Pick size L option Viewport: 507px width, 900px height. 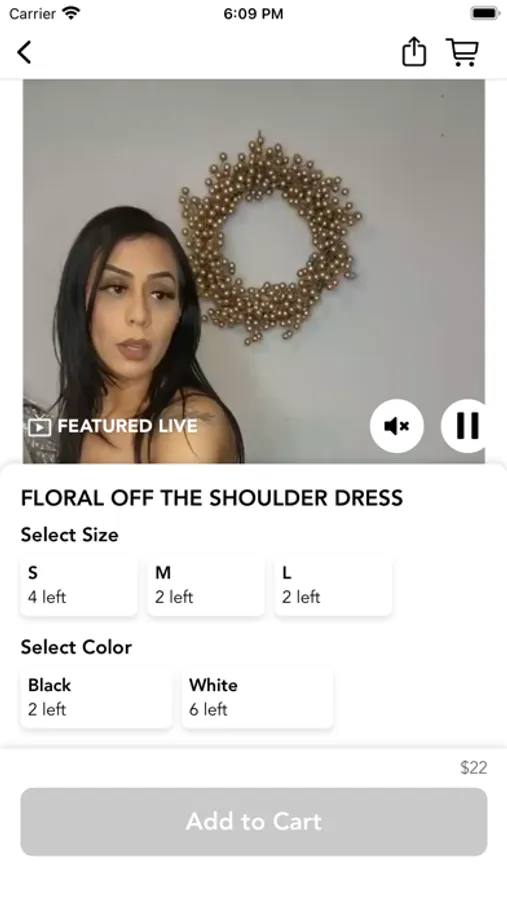pyautogui.click(x=334, y=585)
